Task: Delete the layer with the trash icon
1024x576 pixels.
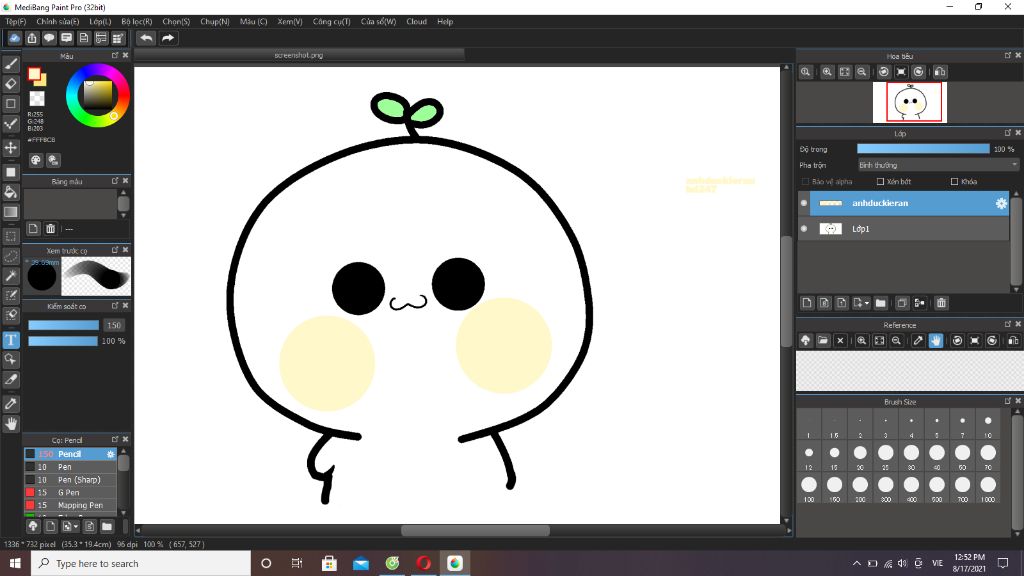Action: tap(941, 303)
